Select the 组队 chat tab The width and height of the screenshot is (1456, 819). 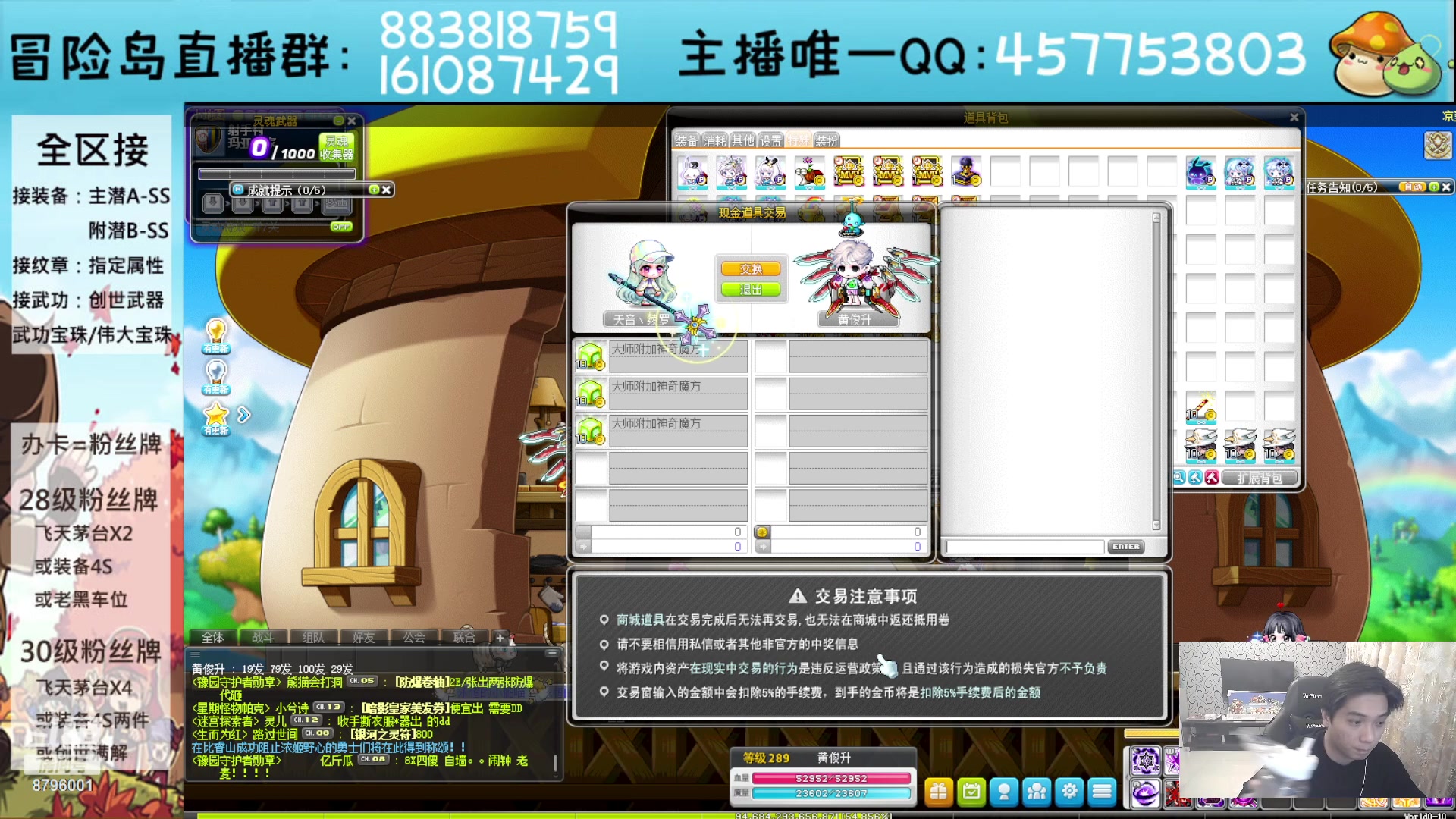pos(313,638)
